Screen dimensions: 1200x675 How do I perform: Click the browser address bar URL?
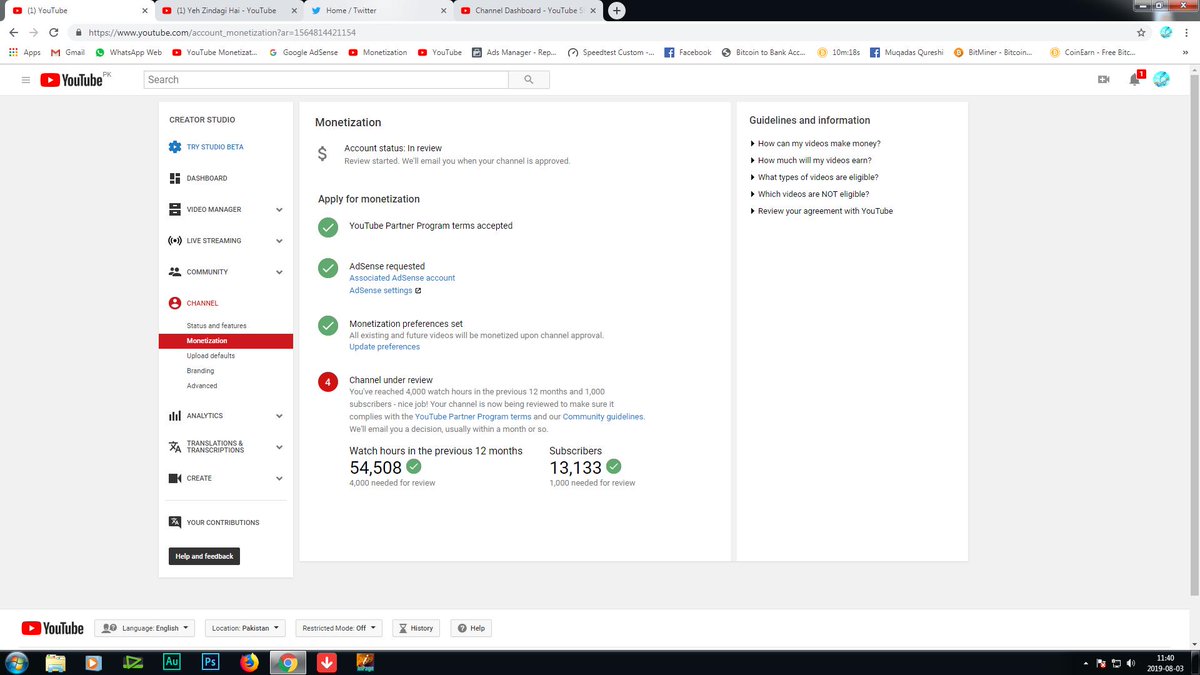coord(222,32)
